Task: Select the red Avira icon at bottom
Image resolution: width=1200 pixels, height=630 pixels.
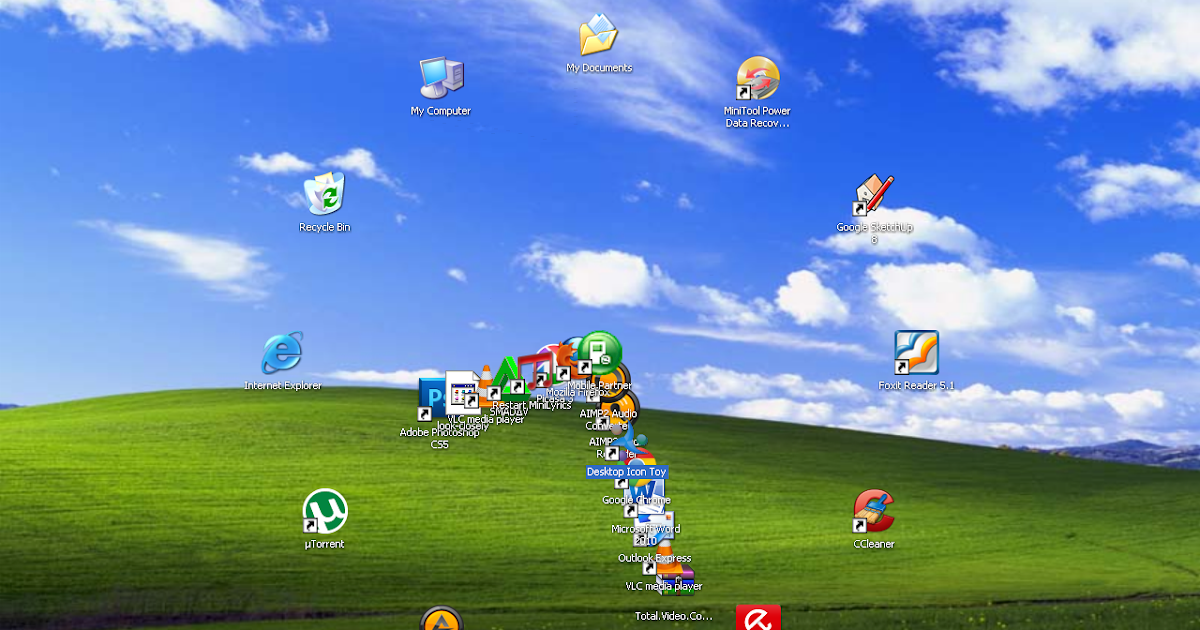Action: pyautogui.click(x=758, y=617)
